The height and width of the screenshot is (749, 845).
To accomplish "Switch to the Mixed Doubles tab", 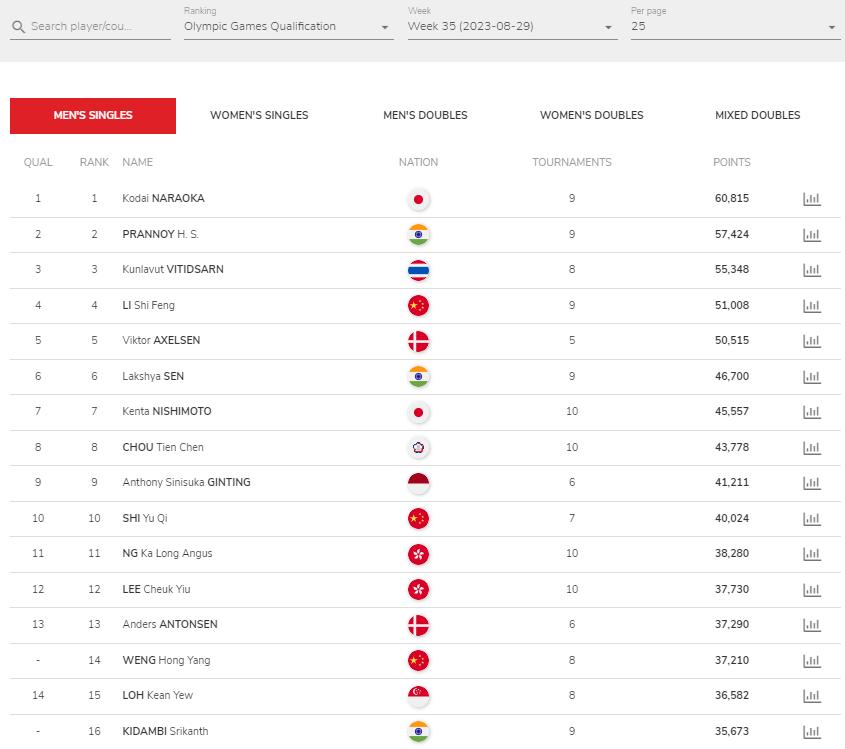I will (757, 115).
